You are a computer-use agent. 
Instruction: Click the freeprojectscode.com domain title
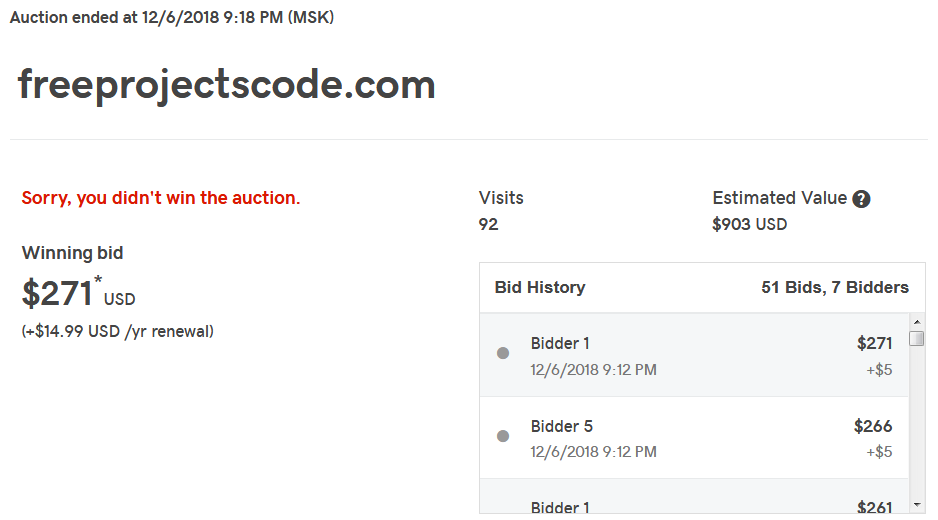(x=227, y=85)
